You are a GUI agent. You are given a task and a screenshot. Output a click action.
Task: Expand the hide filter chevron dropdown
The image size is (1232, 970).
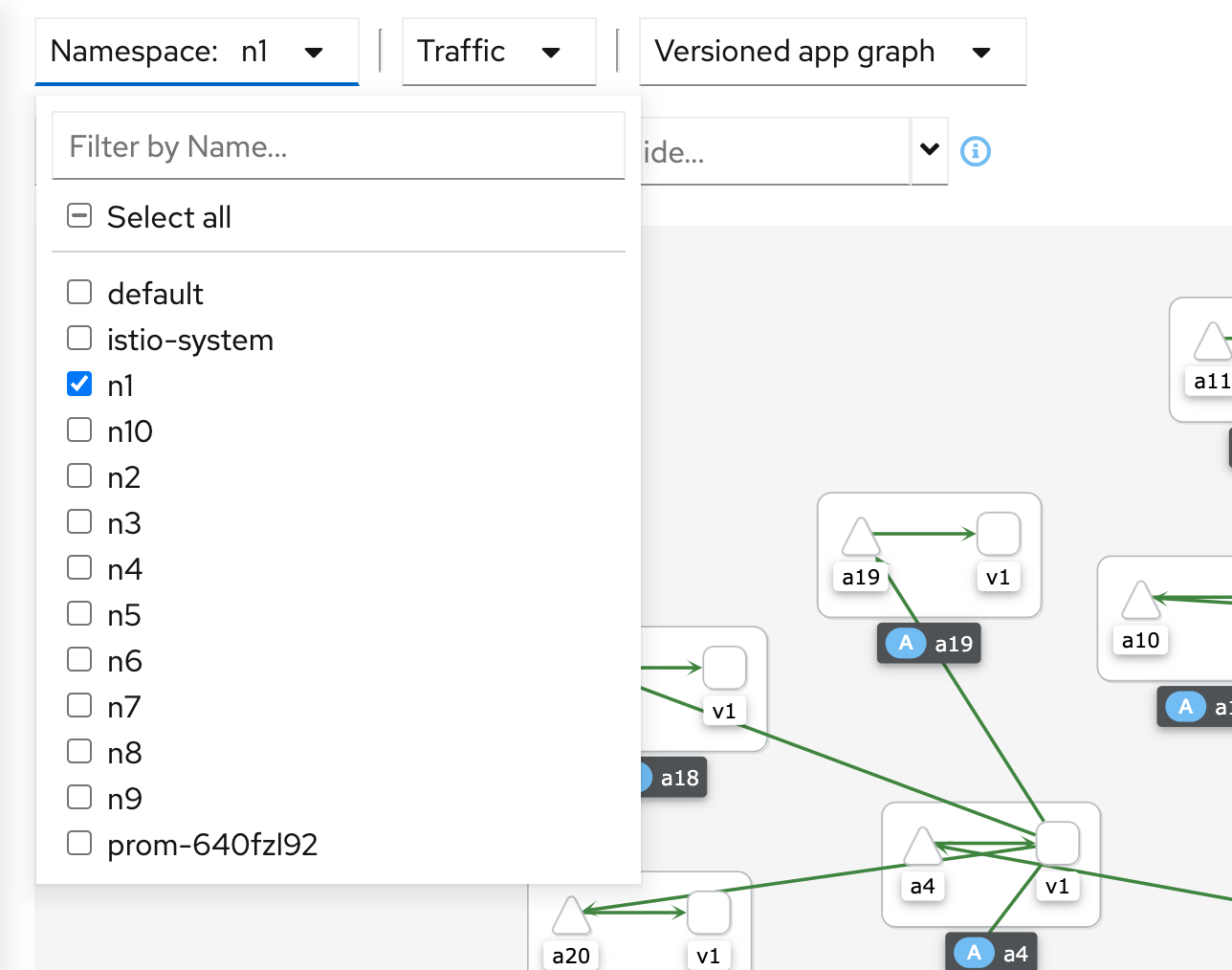[929, 150]
